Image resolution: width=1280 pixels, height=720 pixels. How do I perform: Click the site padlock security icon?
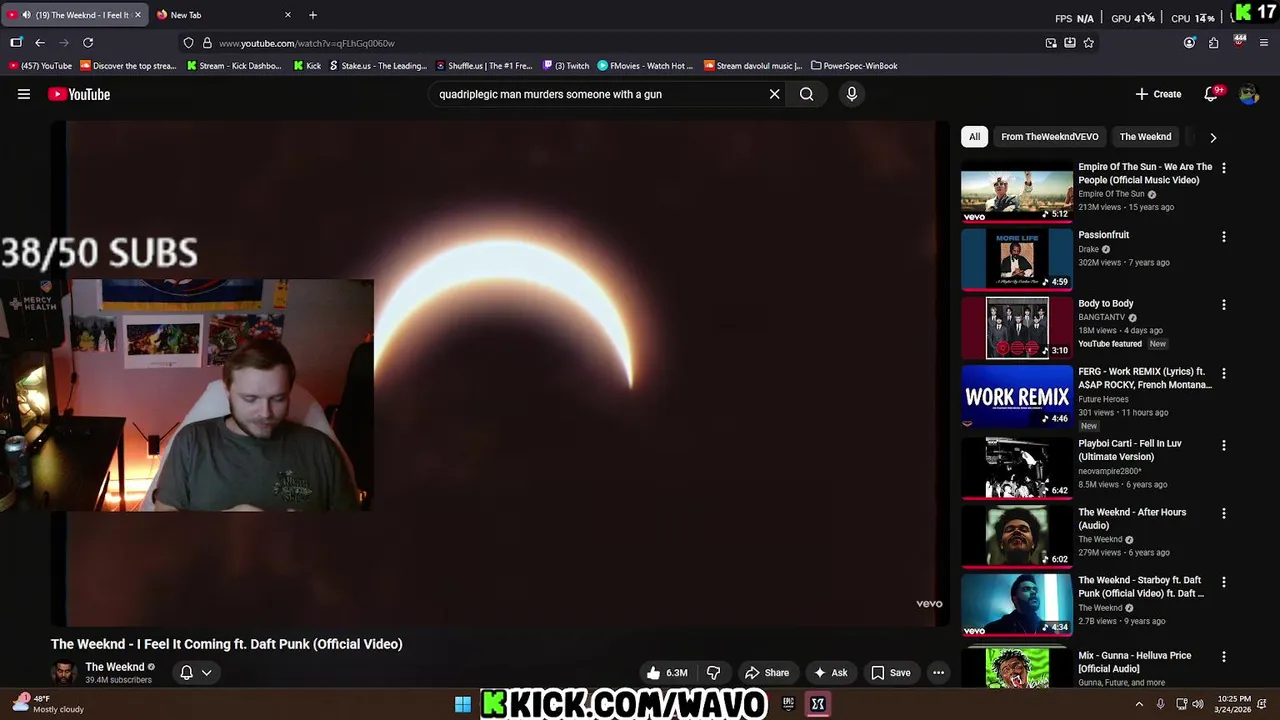[x=207, y=43]
